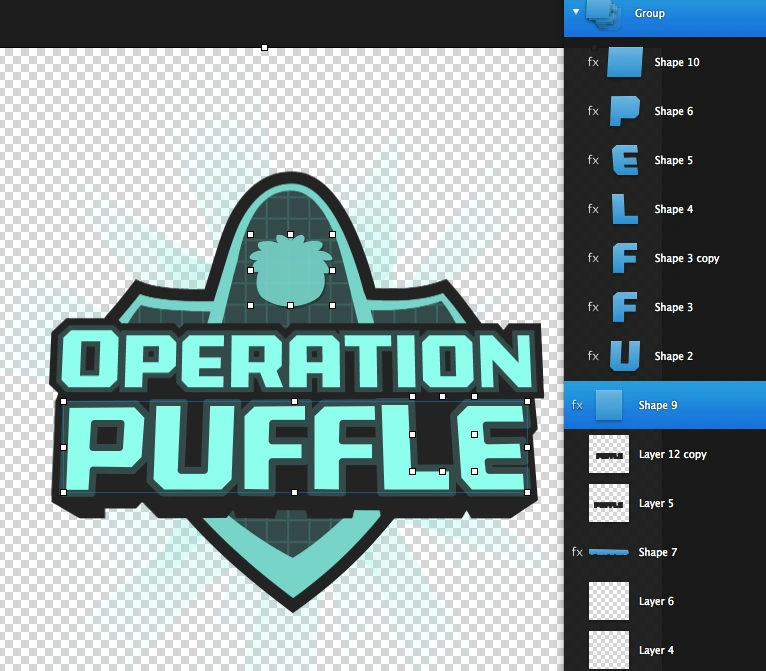Click the PUFFLE text on the canvas

coord(296,447)
